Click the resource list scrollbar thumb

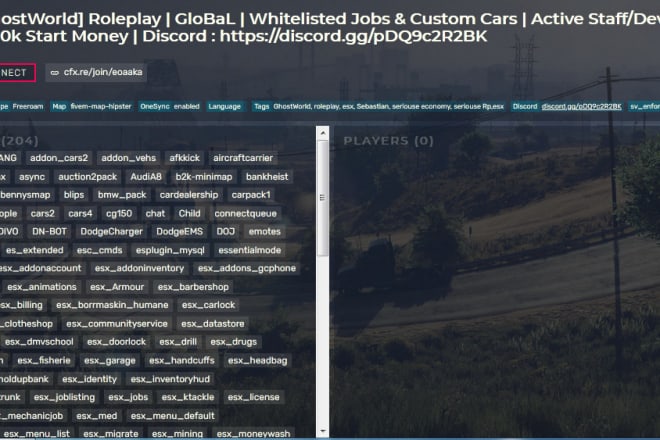322,198
